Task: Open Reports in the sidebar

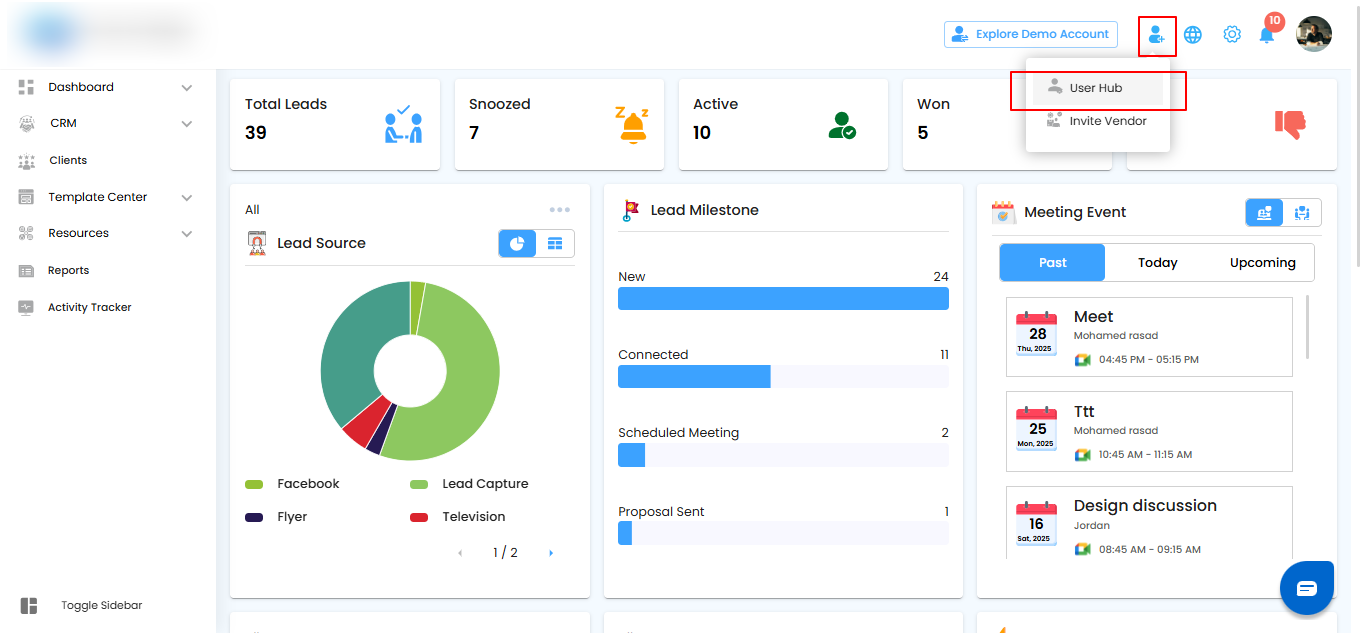Action: pyautogui.click(x=68, y=271)
